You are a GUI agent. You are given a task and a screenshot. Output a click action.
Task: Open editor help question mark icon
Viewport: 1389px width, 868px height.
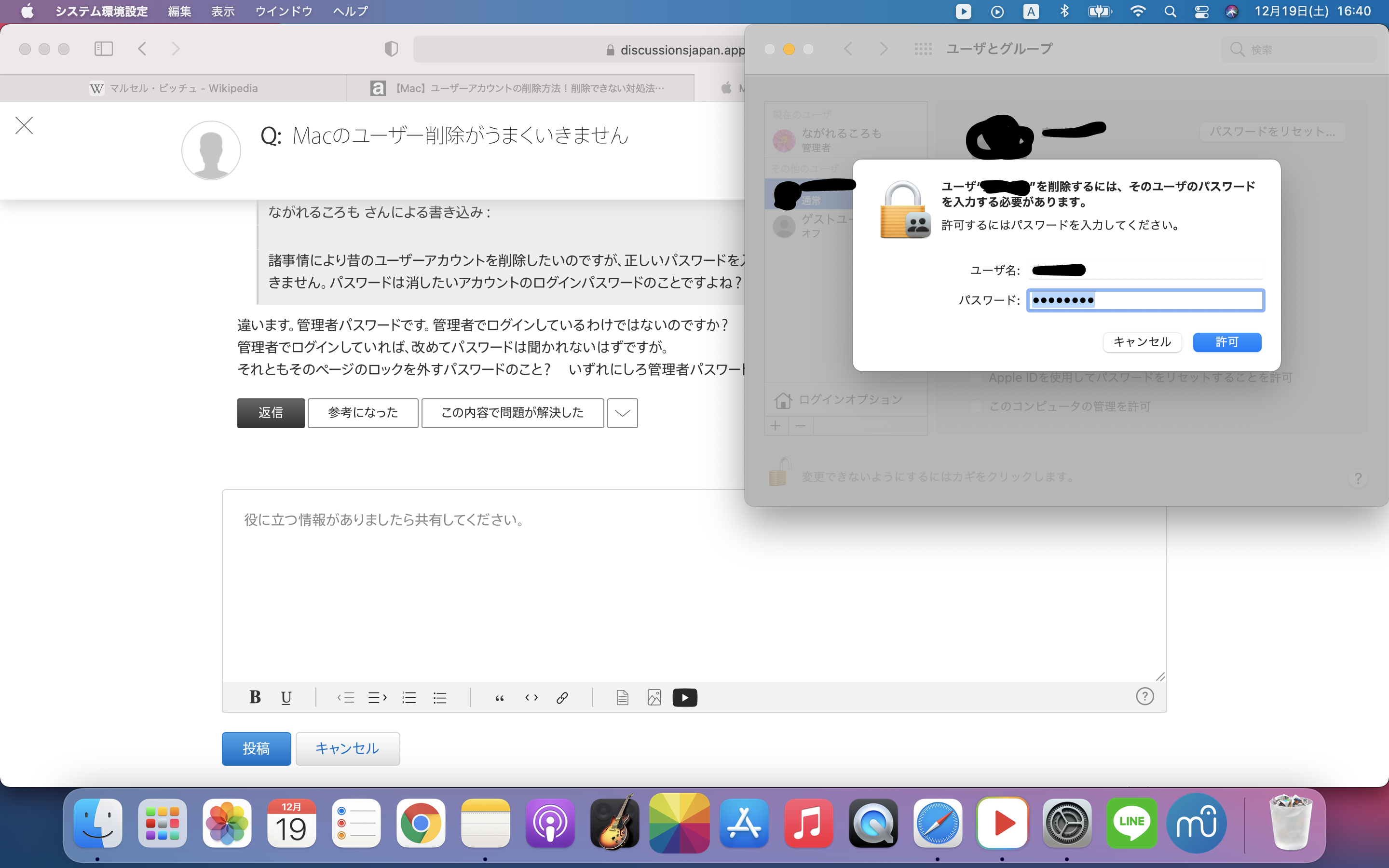[x=1144, y=696]
